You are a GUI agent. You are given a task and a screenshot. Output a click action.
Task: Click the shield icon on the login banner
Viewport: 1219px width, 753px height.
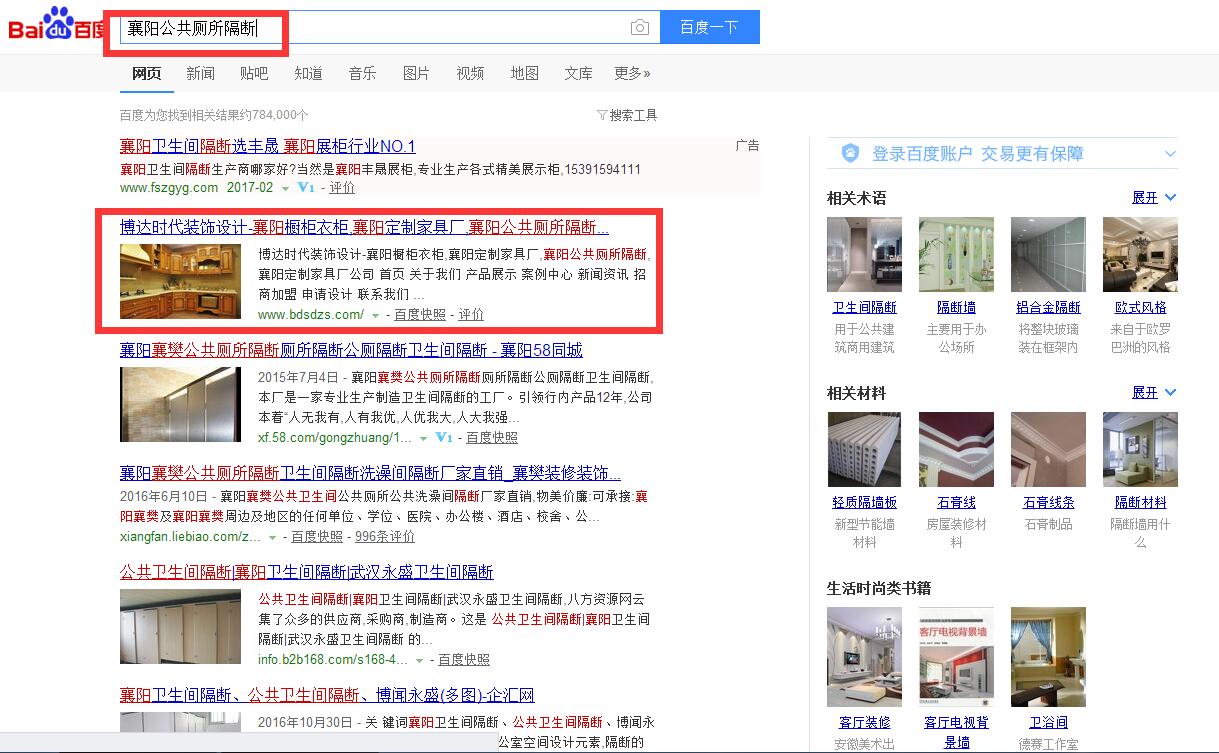coord(850,153)
